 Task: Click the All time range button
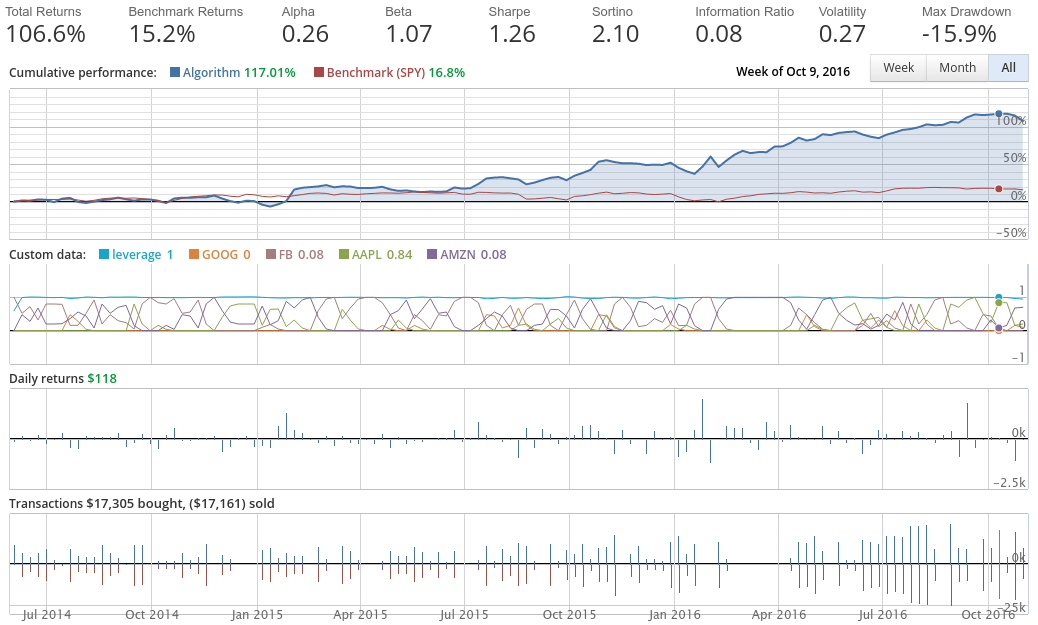tap(1008, 68)
